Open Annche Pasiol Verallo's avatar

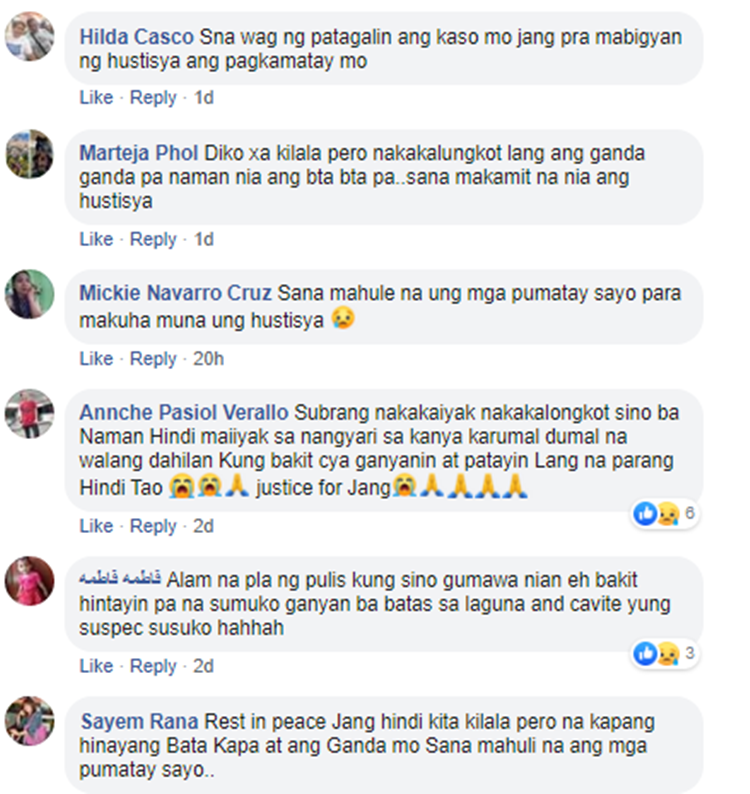coord(29,414)
